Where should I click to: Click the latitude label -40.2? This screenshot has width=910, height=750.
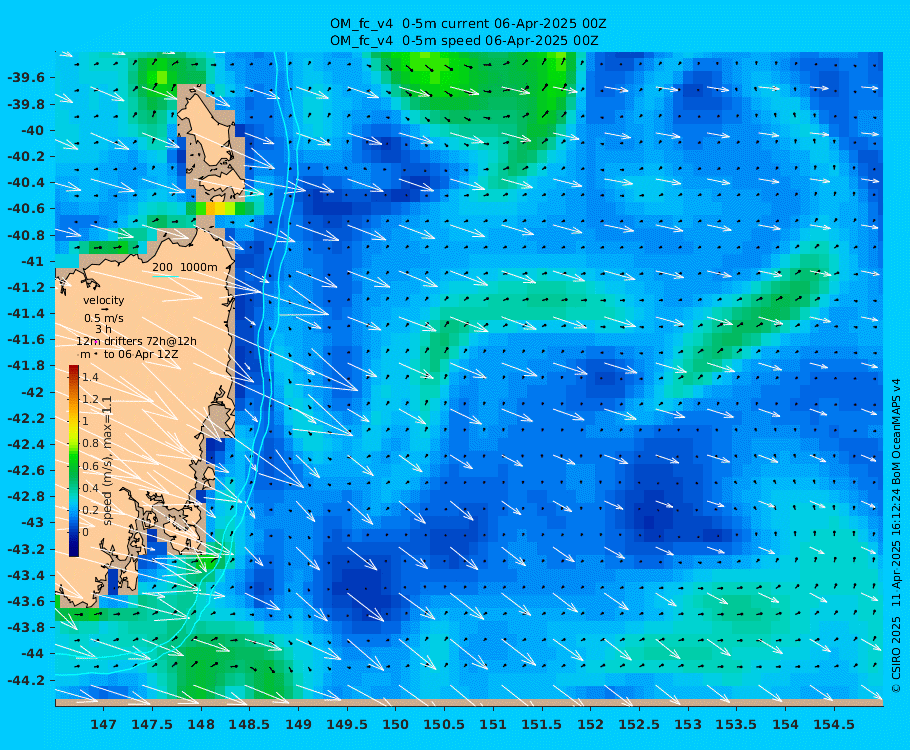point(26,157)
